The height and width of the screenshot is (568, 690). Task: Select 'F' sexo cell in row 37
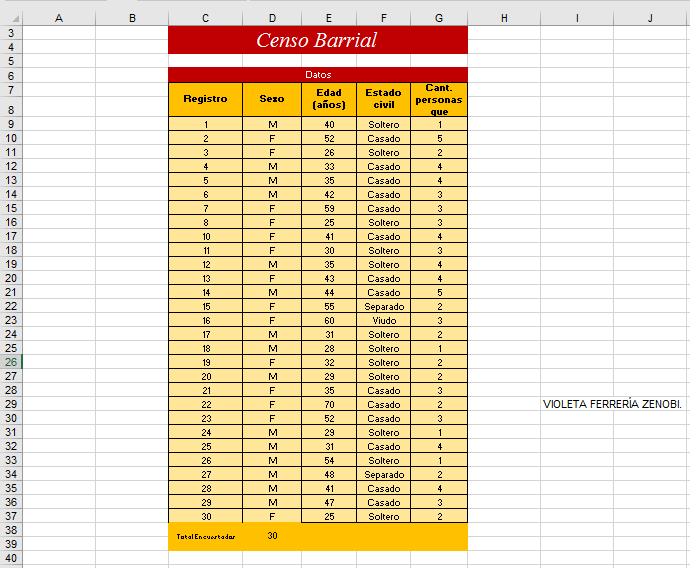click(x=272, y=517)
